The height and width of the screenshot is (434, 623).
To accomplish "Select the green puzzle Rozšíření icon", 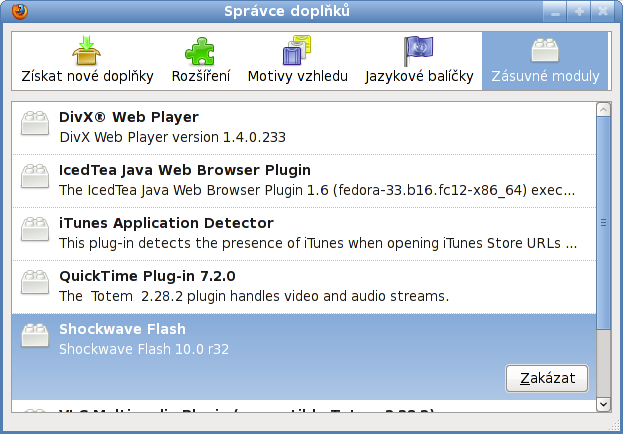I will click(x=200, y=51).
